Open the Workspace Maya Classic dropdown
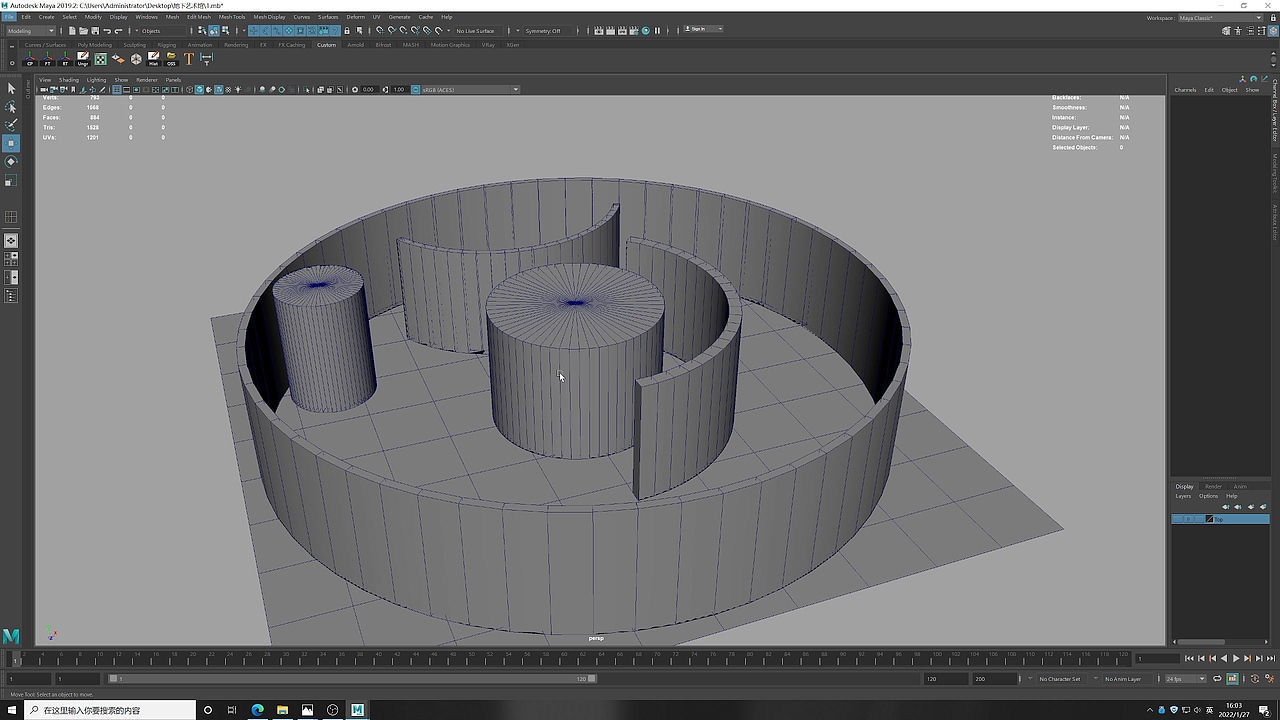Image resolution: width=1280 pixels, height=720 pixels. pyautogui.click(x=1220, y=18)
